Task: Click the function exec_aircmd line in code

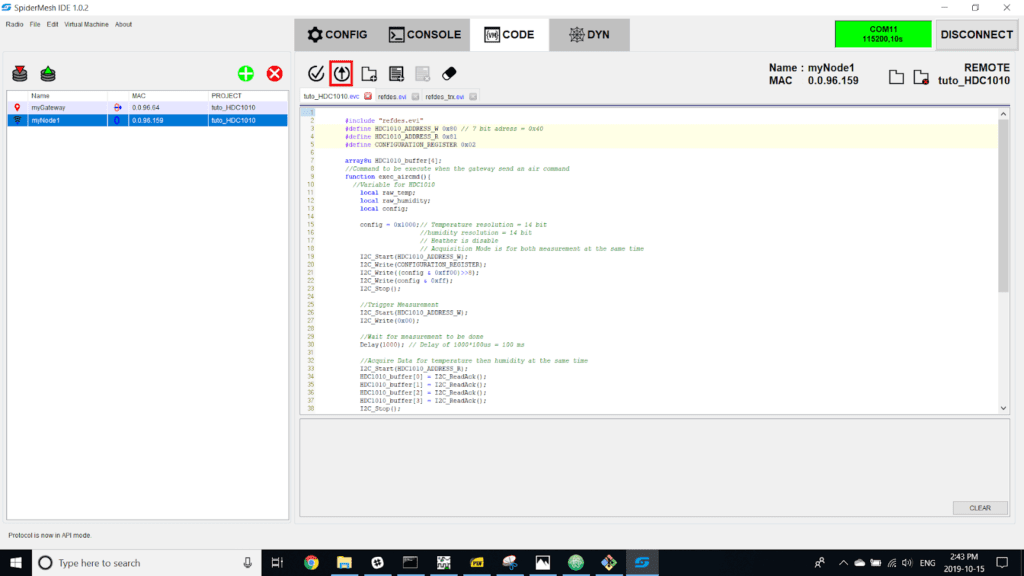Action: point(388,176)
